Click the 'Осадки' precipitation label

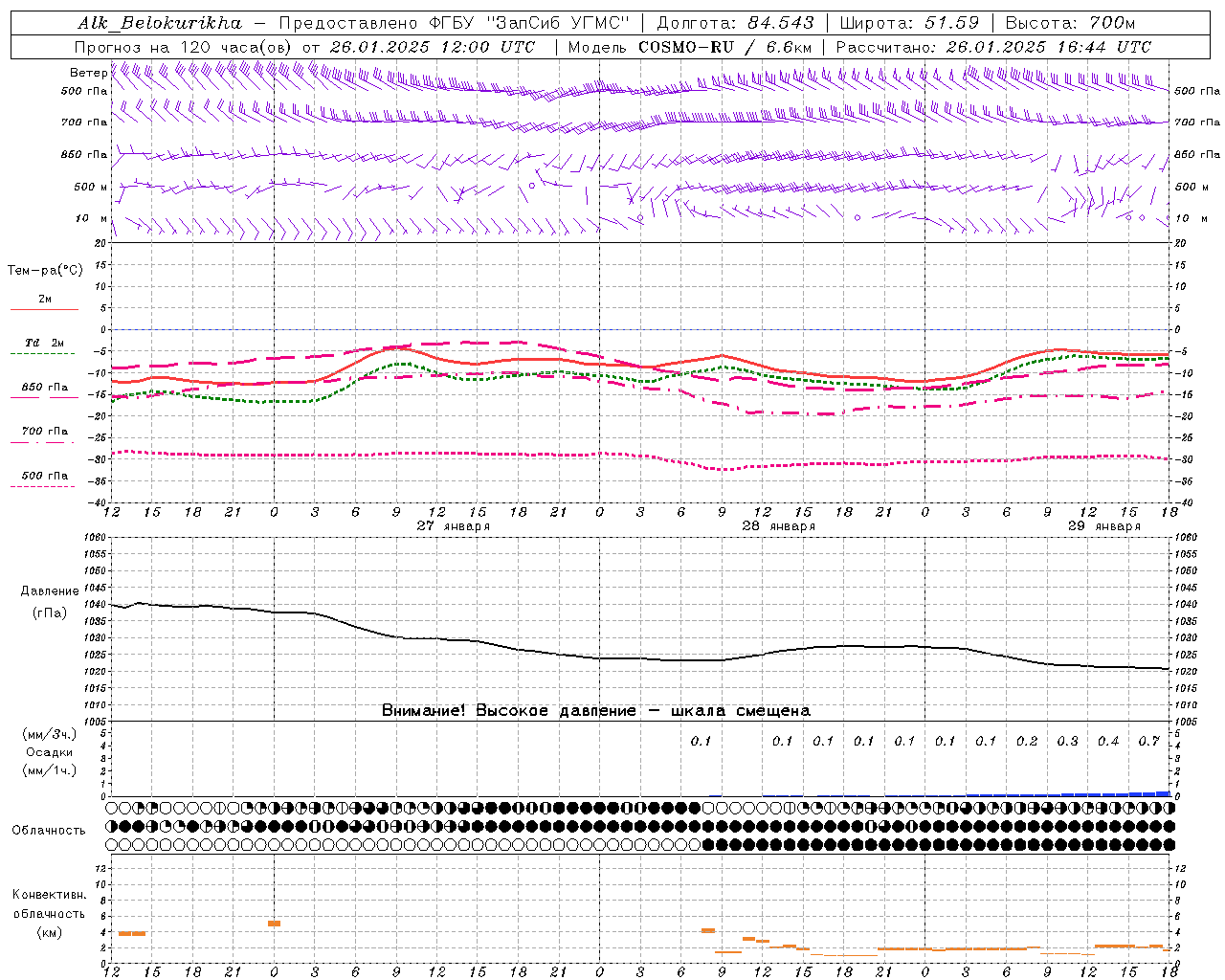pyautogui.click(x=49, y=752)
